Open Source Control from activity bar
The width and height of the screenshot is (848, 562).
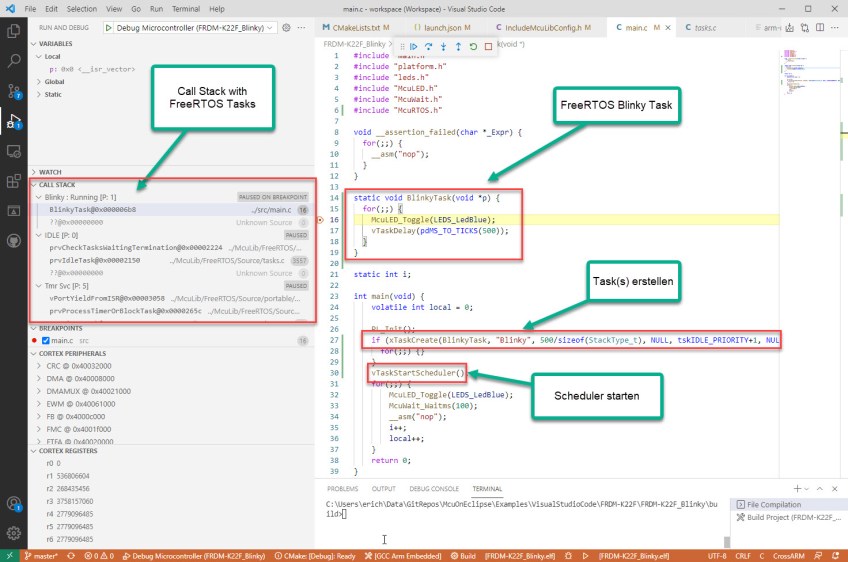pos(14,91)
